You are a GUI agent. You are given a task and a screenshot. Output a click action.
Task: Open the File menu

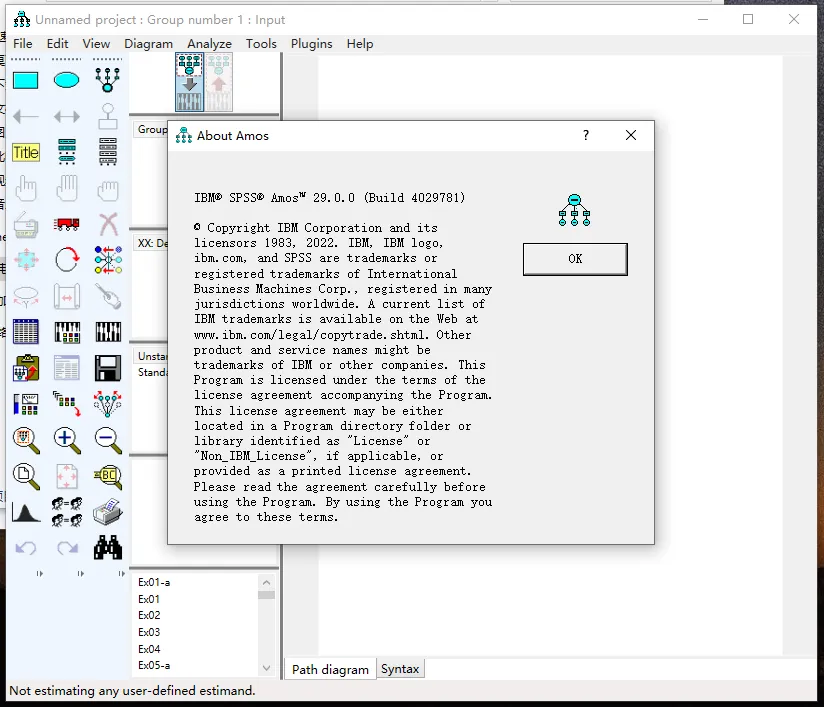(x=23, y=44)
